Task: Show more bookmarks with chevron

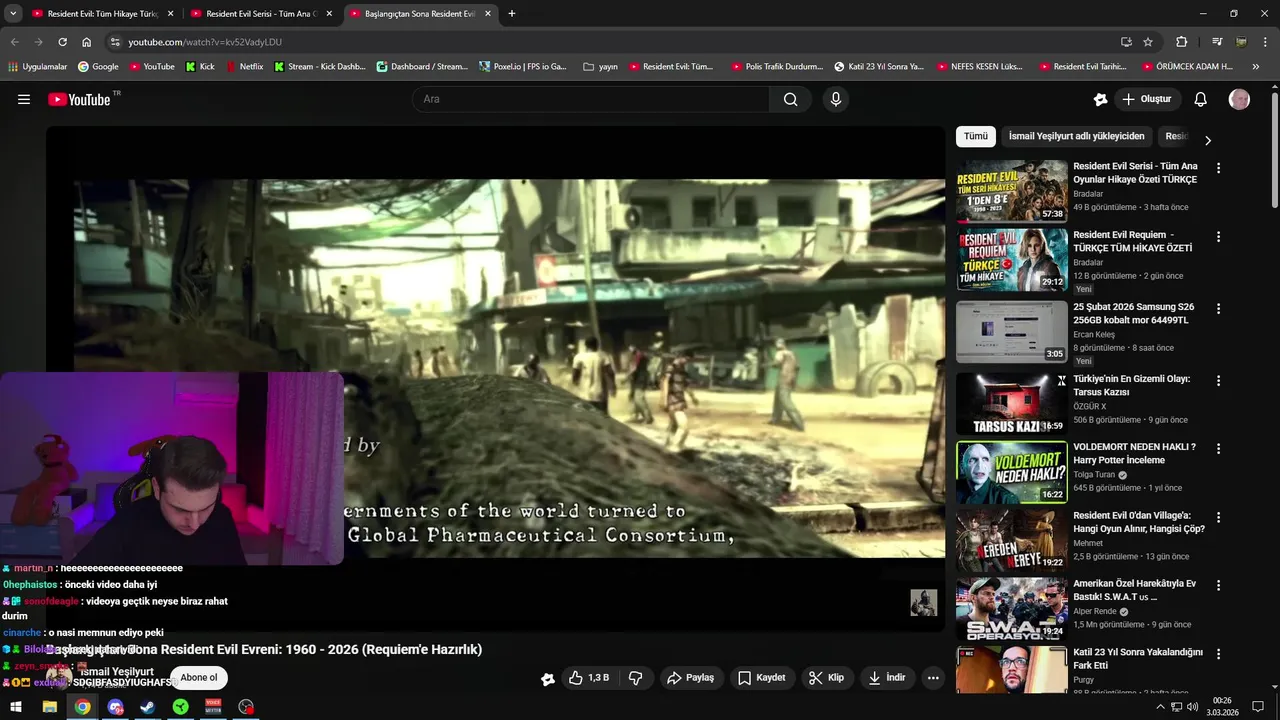Action: [x=1256, y=67]
